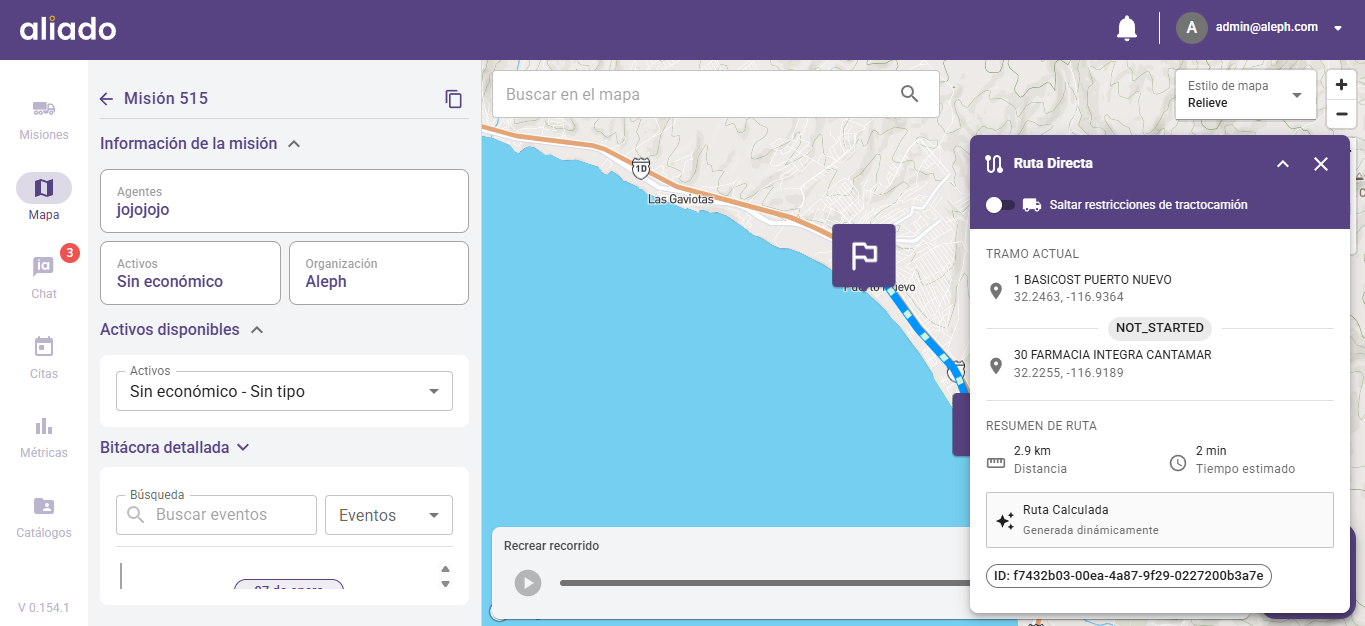This screenshot has width=1365, height=626.
Task: Close the Ruta Directa panel
Action: click(1321, 164)
